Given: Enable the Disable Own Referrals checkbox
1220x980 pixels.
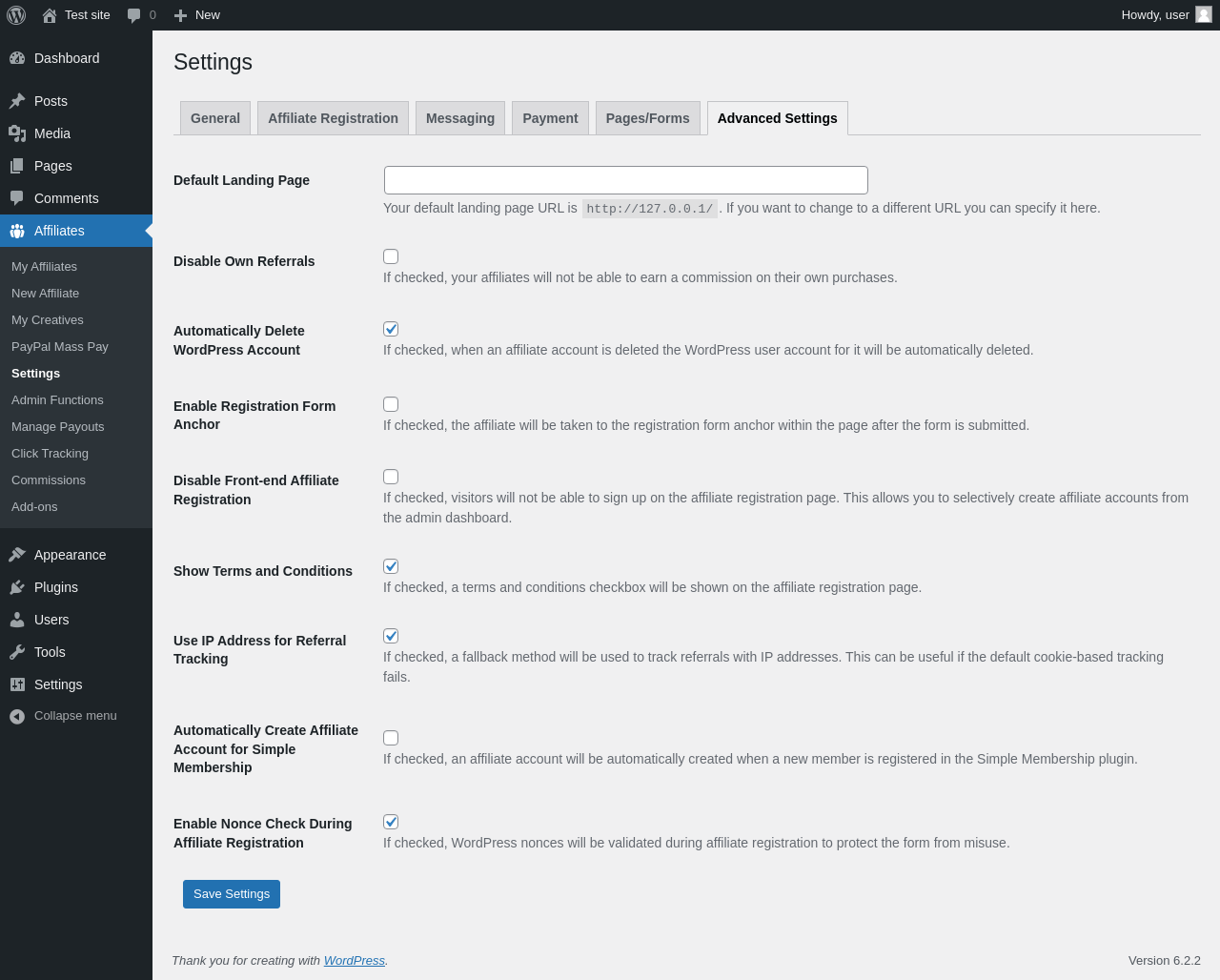Looking at the screenshot, I should click(391, 256).
